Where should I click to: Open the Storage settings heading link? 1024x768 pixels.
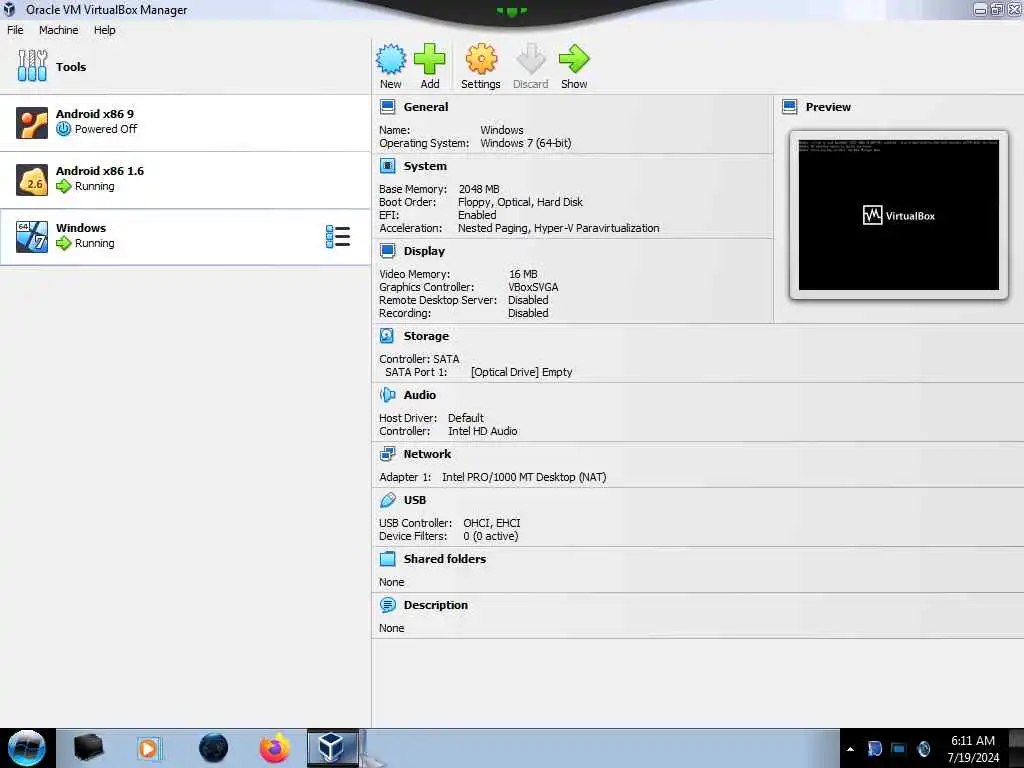click(426, 336)
